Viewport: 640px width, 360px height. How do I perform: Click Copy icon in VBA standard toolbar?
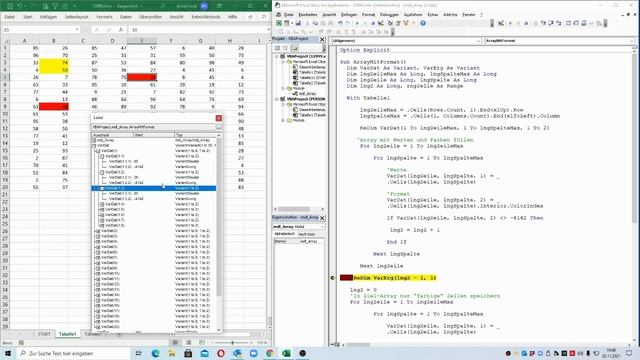click(x=315, y=23)
